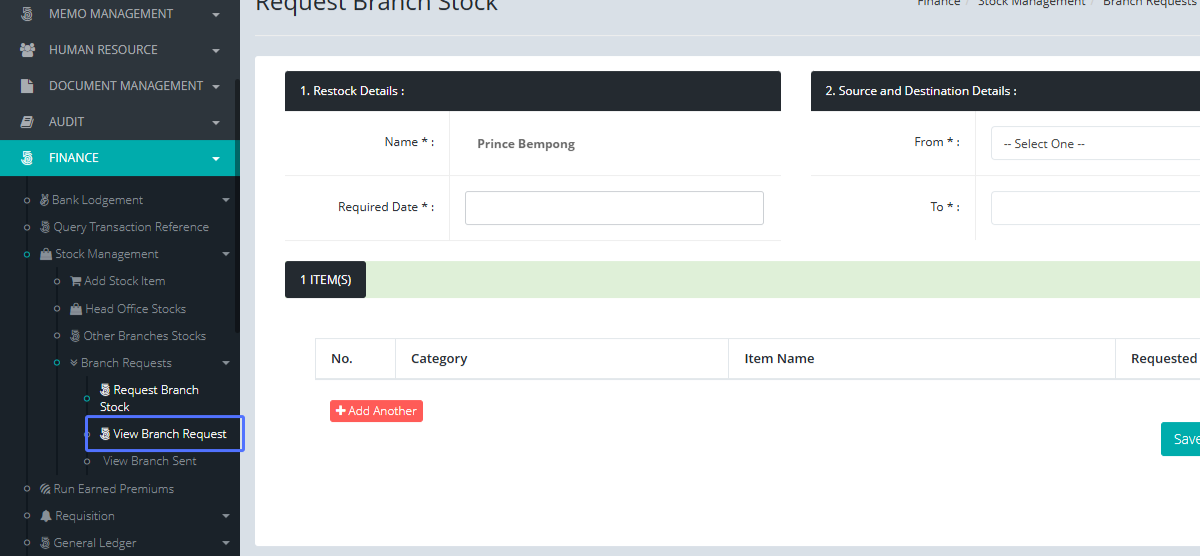Screen dimensions: 1200x556
Task: Open the From select dropdown
Action: pyautogui.click(x=1095, y=144)
